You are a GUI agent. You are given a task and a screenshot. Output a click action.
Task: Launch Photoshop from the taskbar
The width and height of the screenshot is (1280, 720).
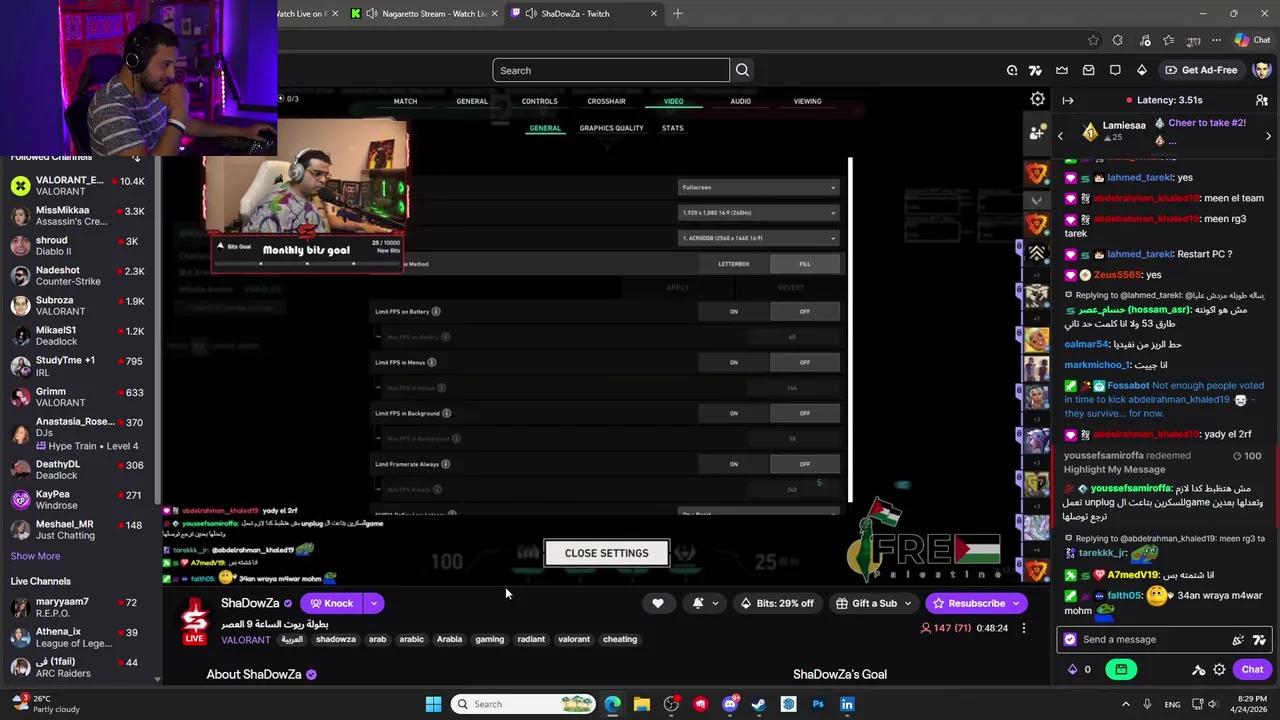tap(818, 704)
